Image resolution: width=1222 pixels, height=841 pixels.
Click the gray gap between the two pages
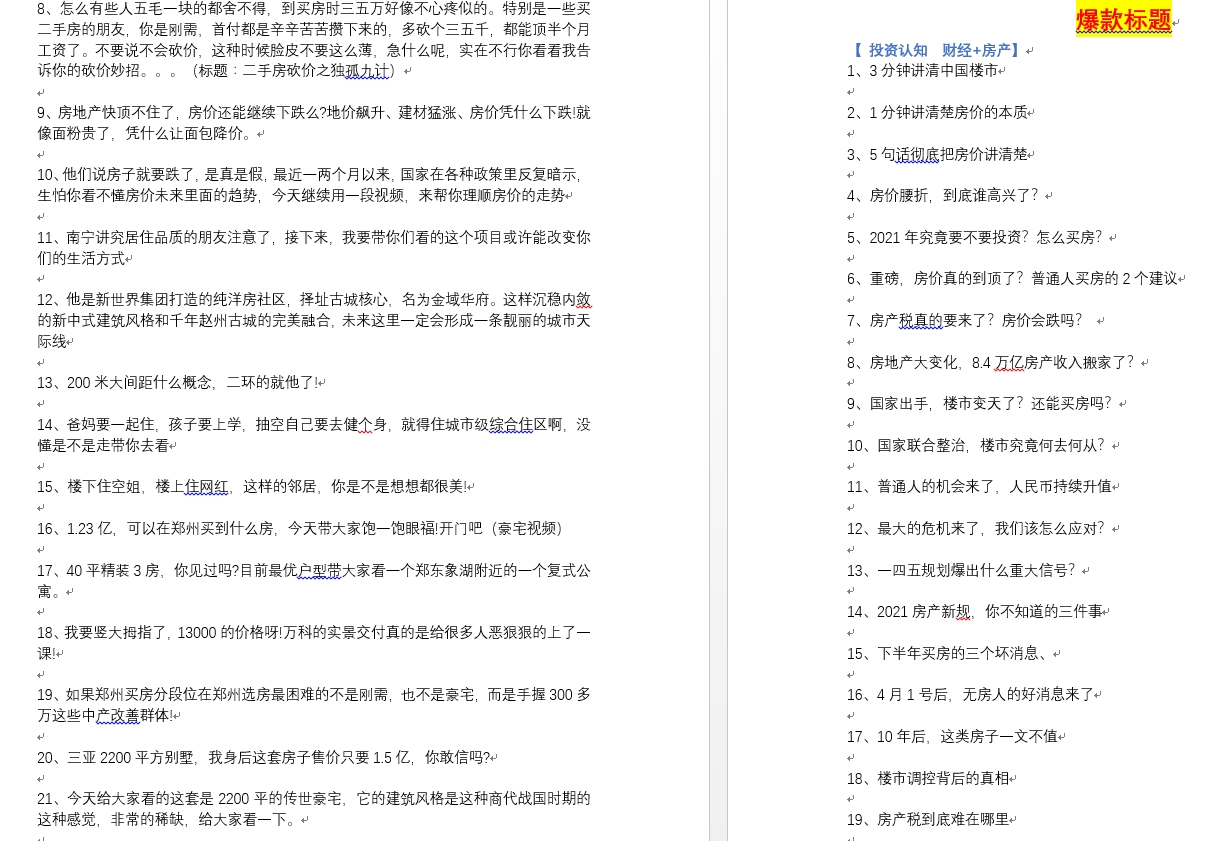click(718, 420)
